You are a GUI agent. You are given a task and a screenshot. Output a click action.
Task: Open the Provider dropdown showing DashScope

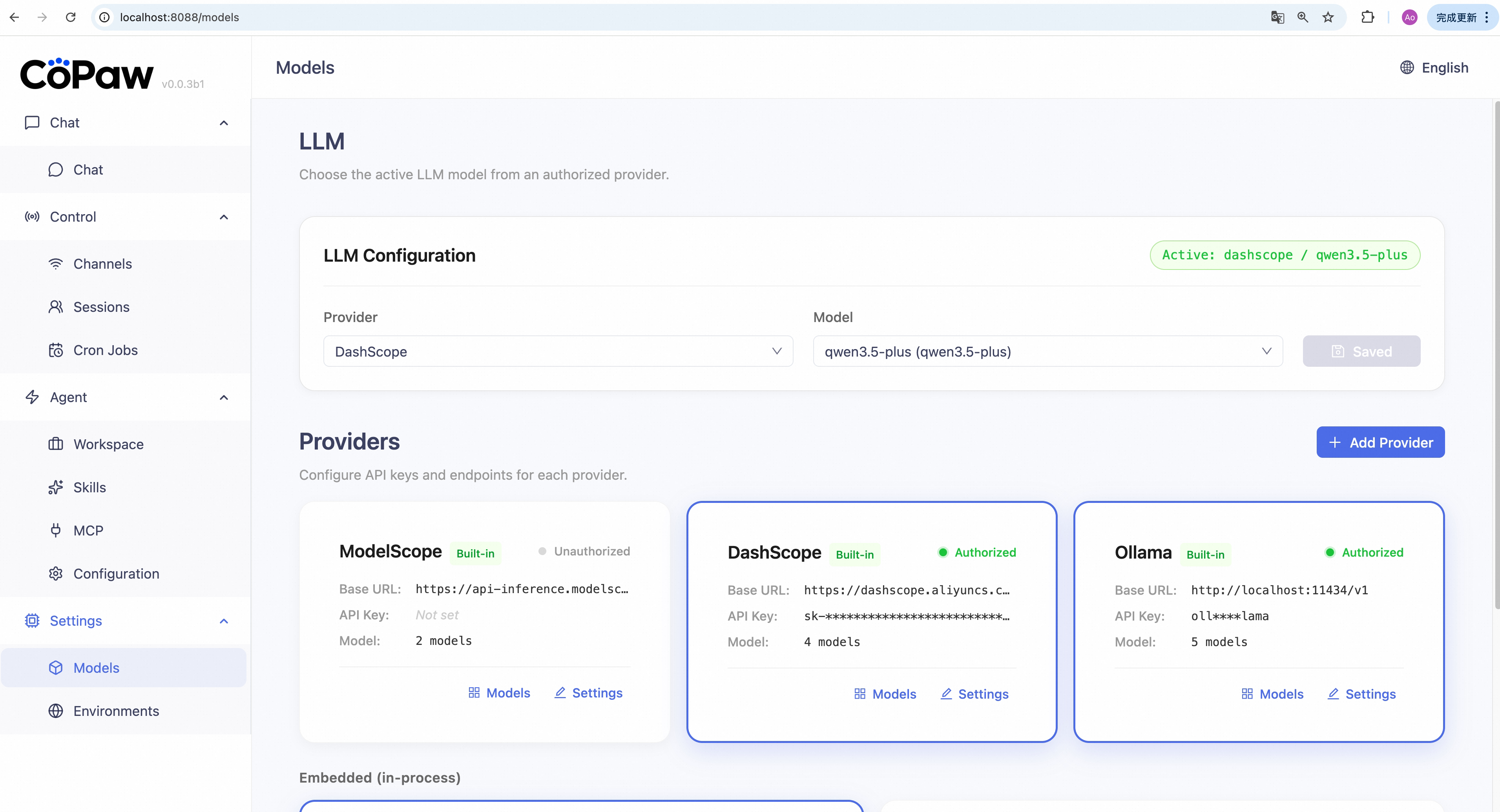(x=557, y=351)
